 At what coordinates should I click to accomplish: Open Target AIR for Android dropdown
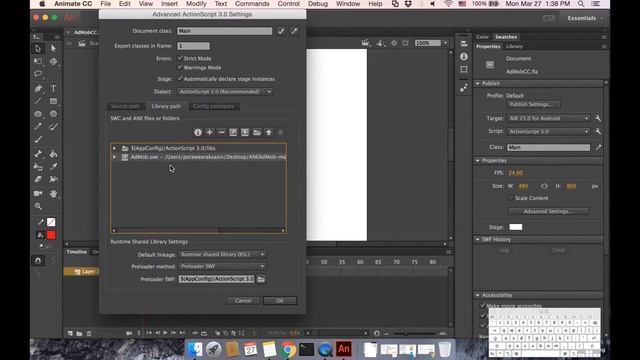tap(549, 118)
